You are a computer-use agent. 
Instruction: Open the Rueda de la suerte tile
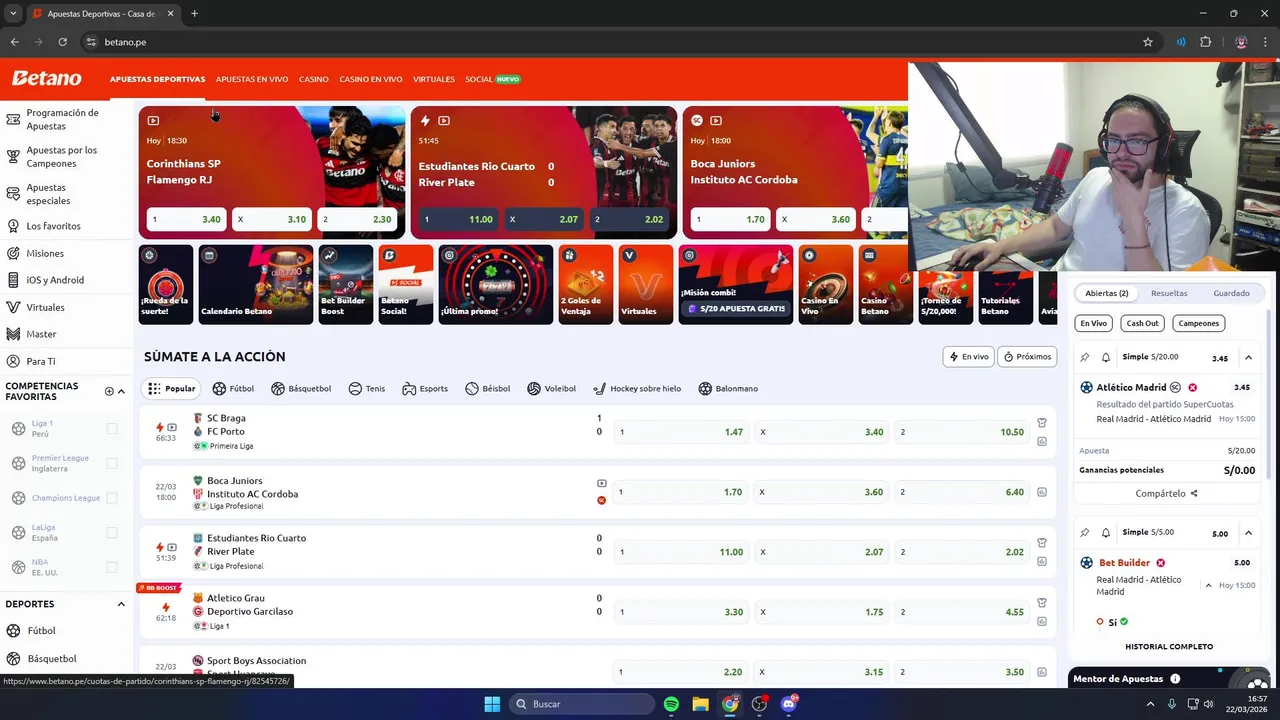[x=166, y=284]
